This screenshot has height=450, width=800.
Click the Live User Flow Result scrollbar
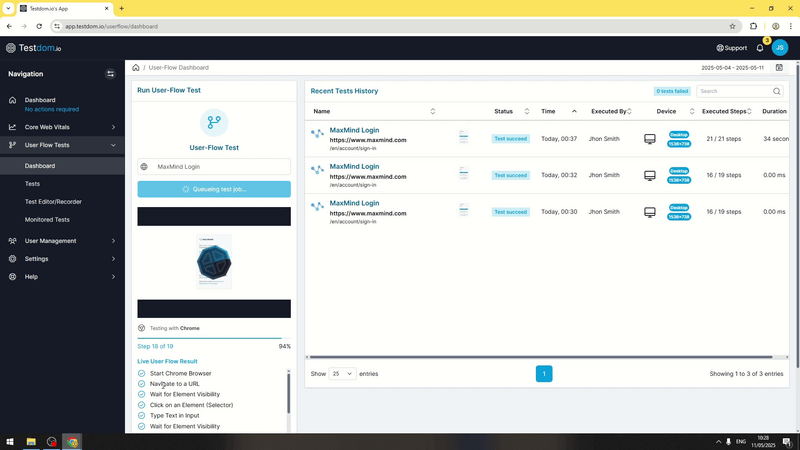point(288,393)
